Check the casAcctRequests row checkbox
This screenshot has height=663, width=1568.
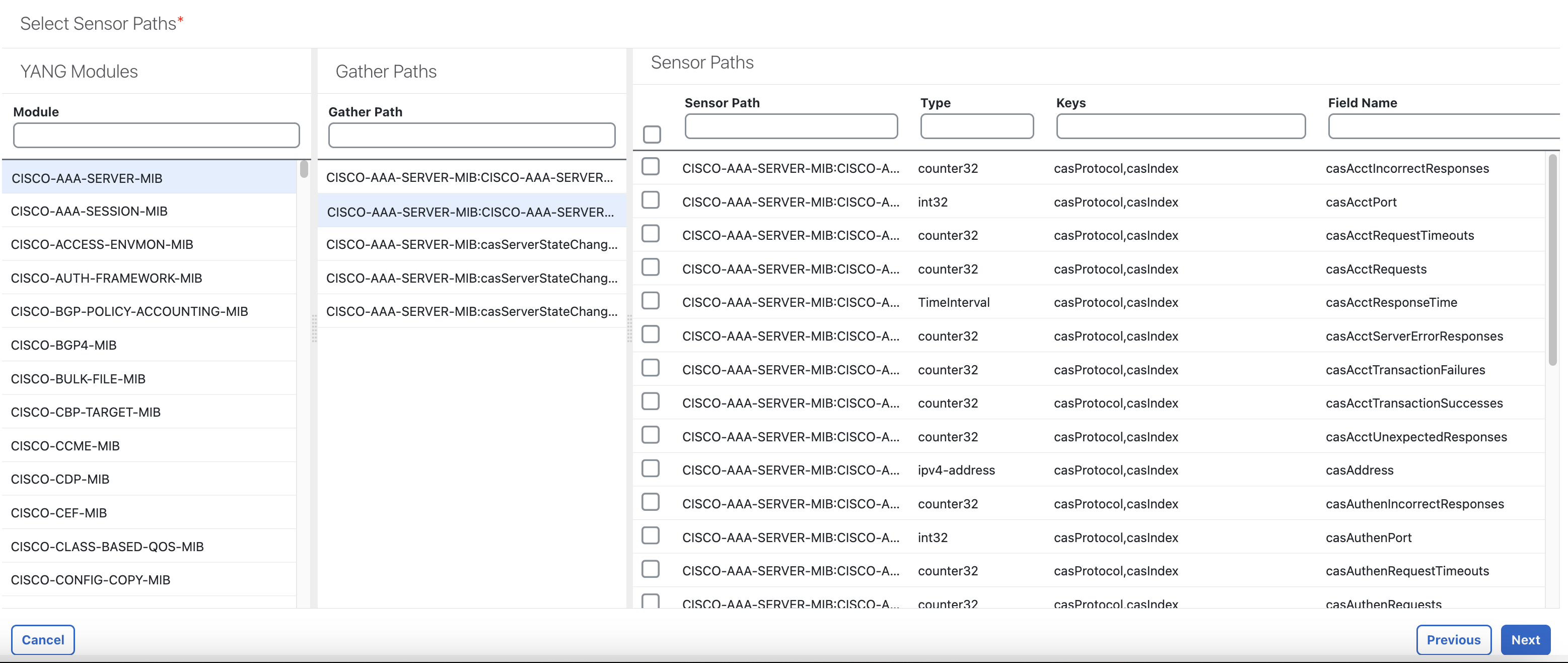651,268
